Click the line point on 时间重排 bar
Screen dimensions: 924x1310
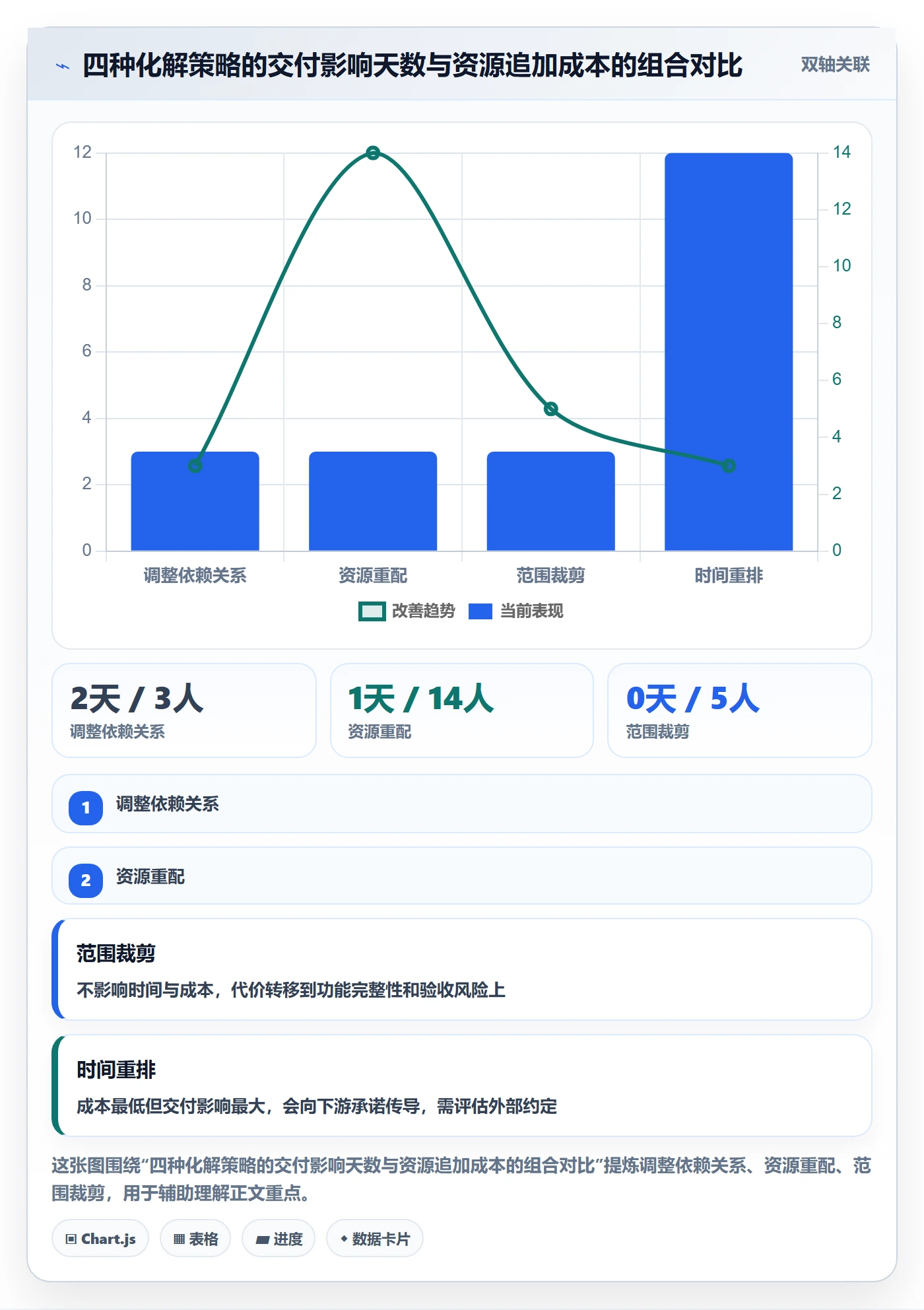pyautogui.click(x=729, y=466)
